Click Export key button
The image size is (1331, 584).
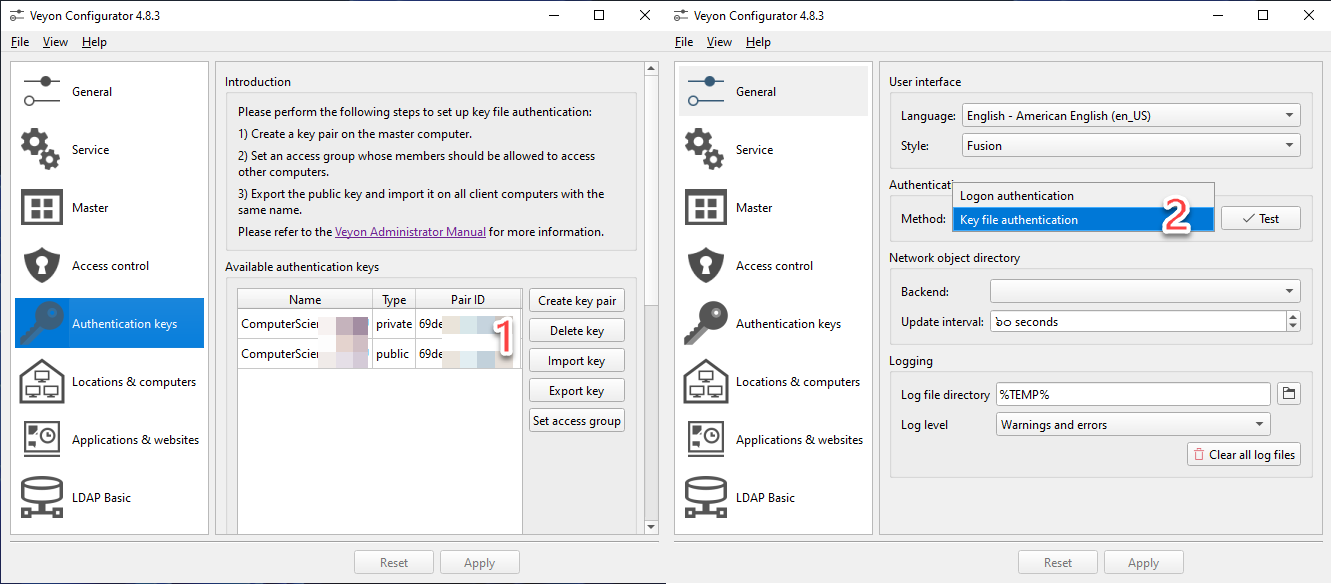coord(577,391)
